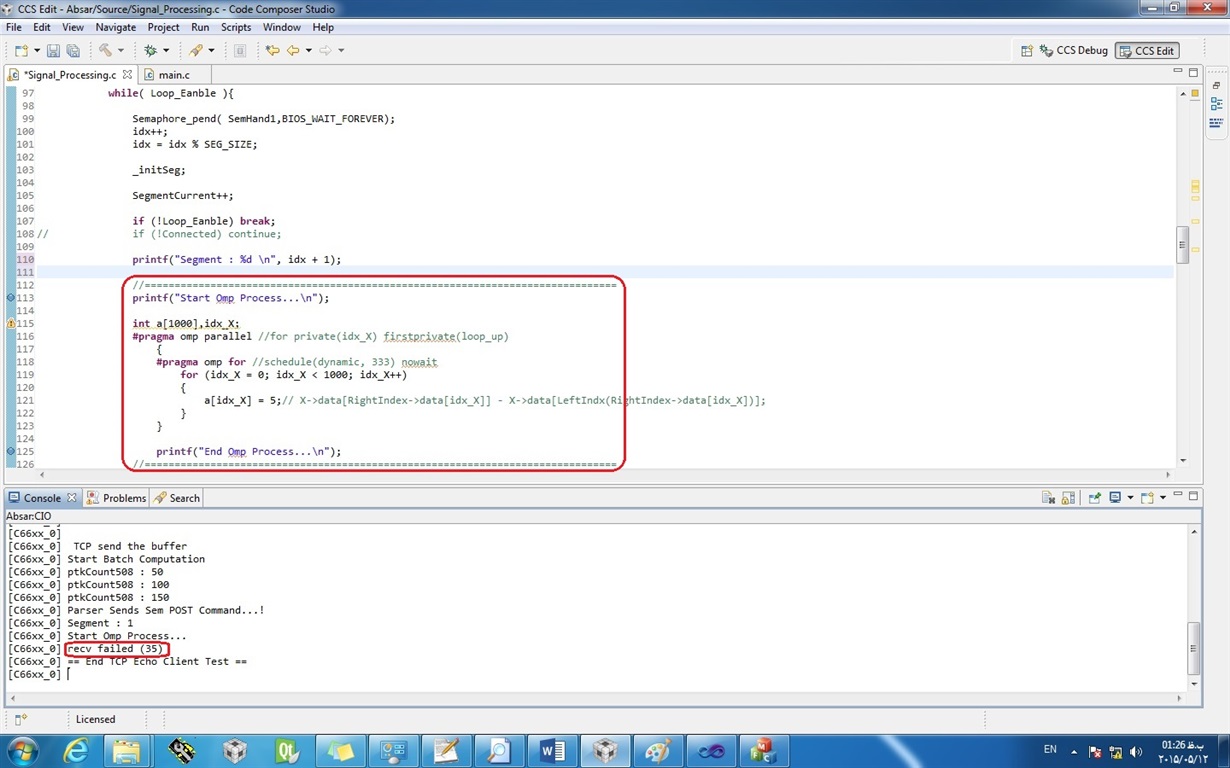Toggle breakpoint marker at line 113
Image resolution: width=1230 pixels, height=768 pixels.
point(11,298)
